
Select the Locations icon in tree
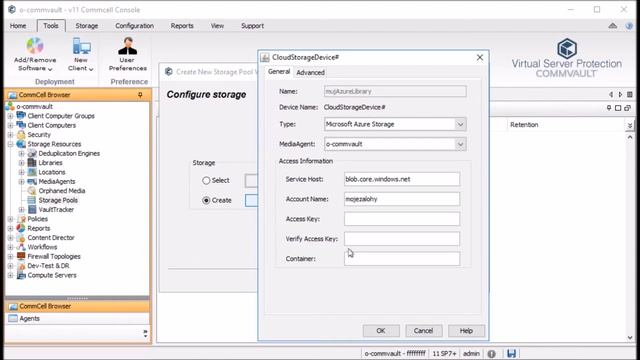click(x=32, y=172)
